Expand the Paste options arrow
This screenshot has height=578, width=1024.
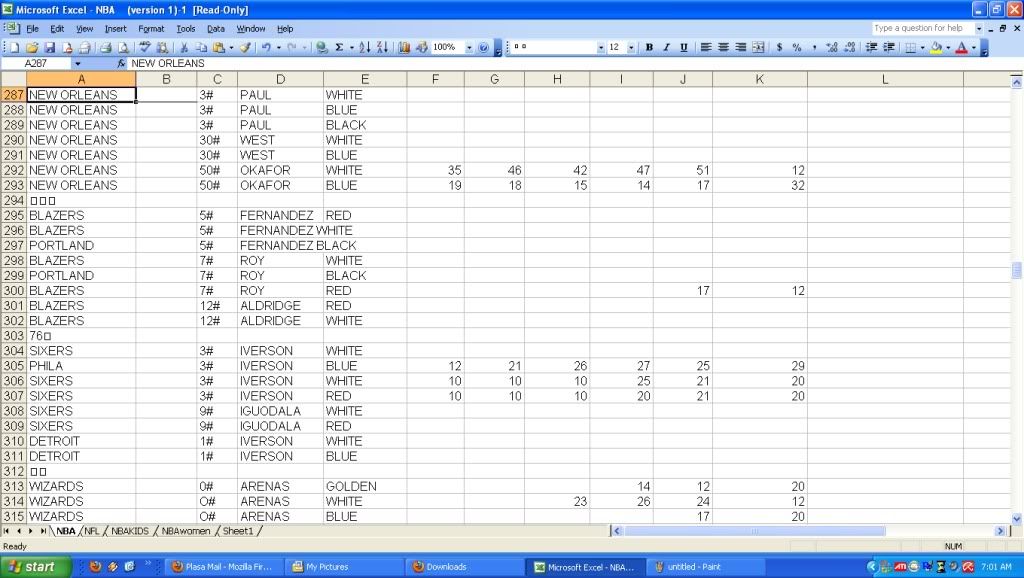point(231,48)
